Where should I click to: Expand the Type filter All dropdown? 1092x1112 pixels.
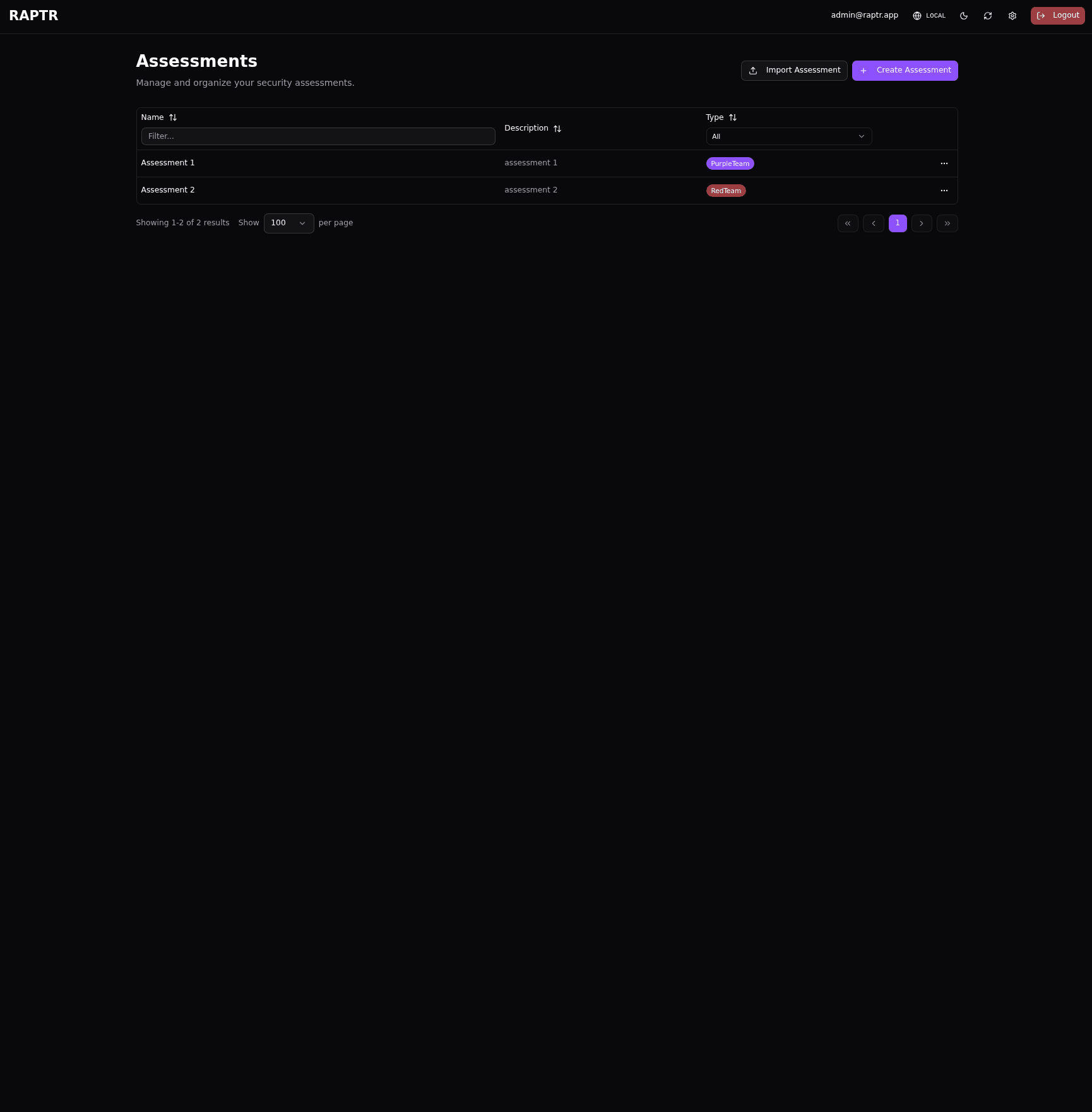tap(789, 136)
